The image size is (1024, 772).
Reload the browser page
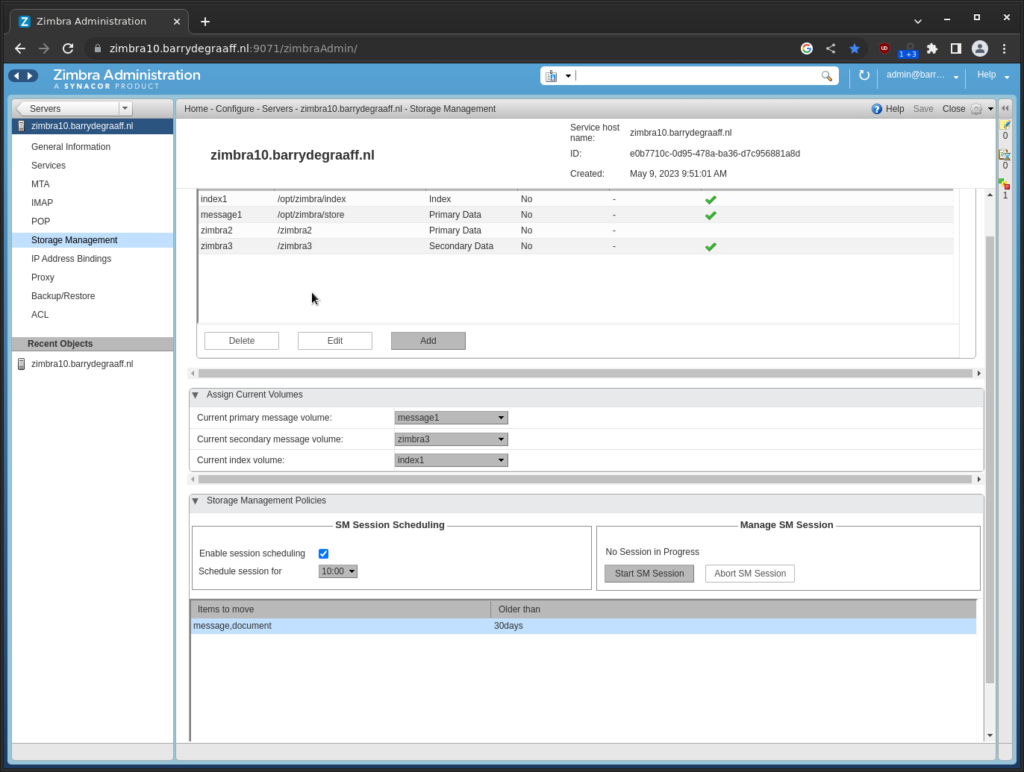68,48
